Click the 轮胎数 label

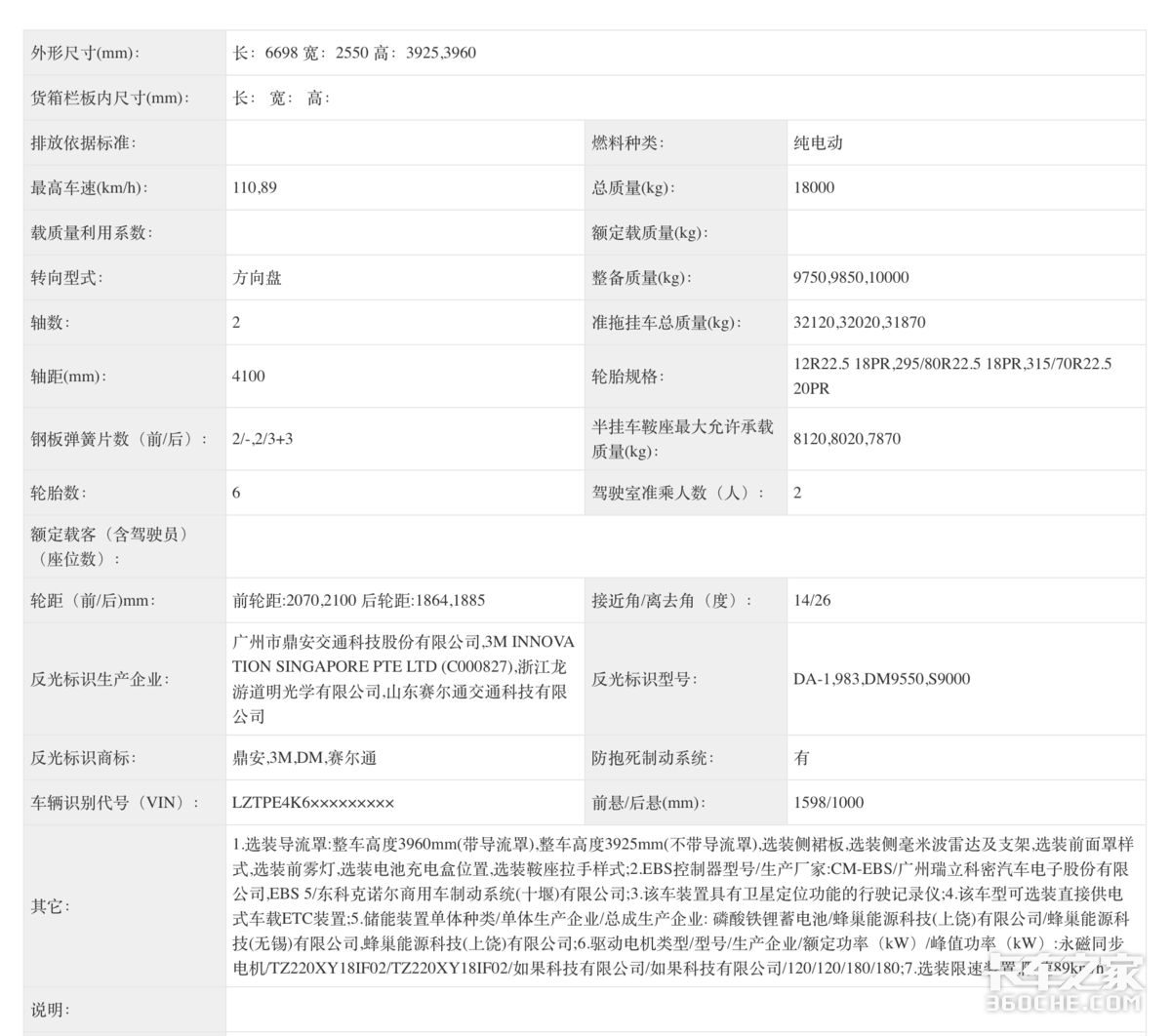[x=59, y=493]
